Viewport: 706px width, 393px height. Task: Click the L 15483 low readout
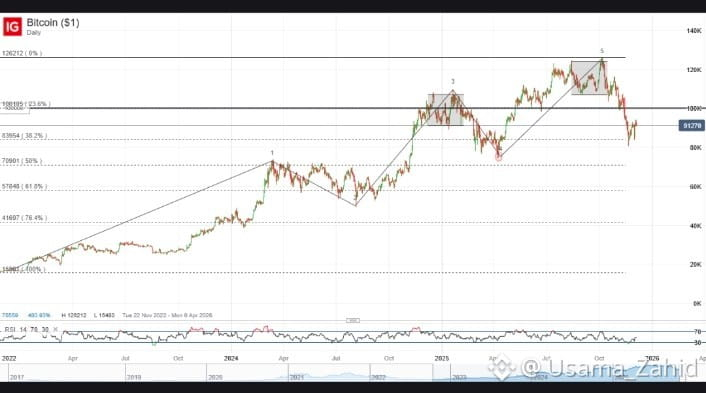point(104,315)
